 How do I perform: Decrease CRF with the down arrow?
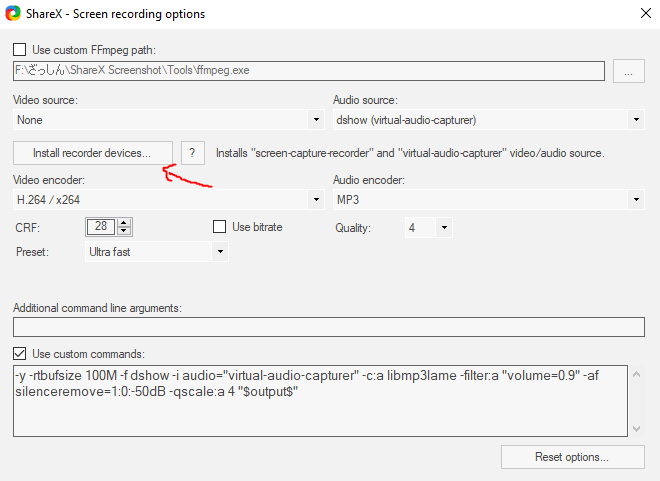(x=124, y=231)
